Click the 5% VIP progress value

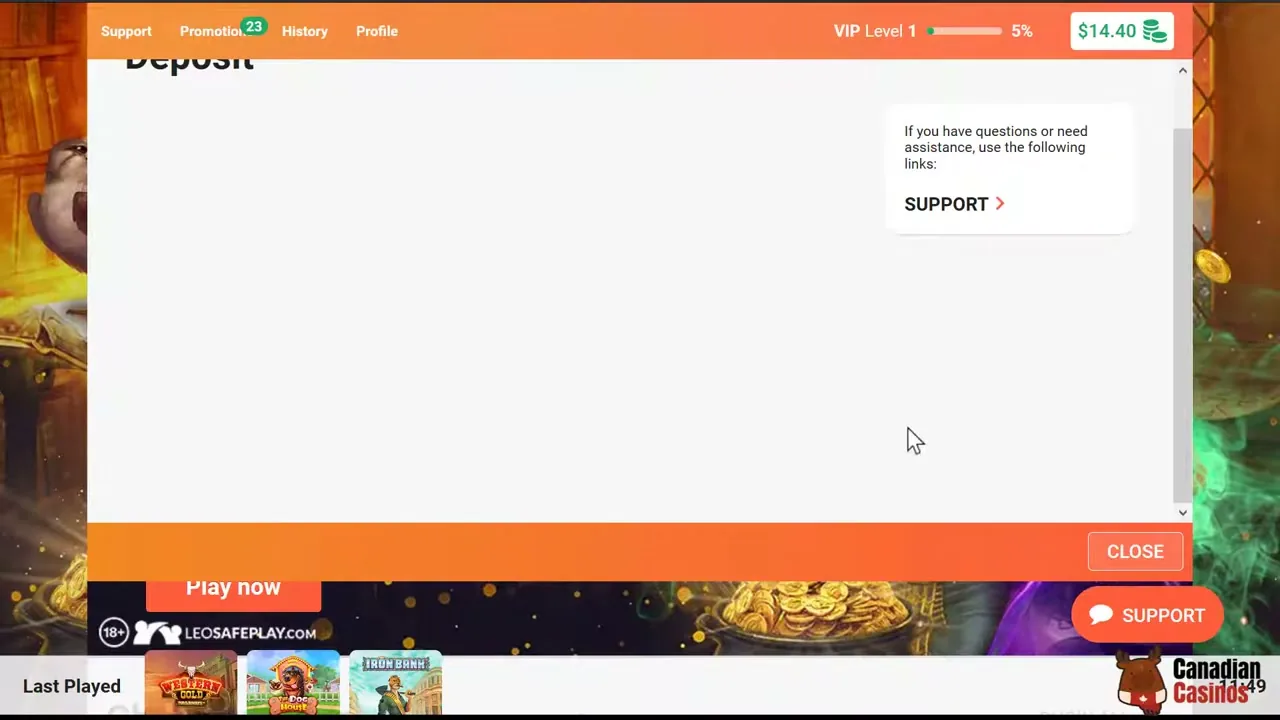[x=1021, y=31]
